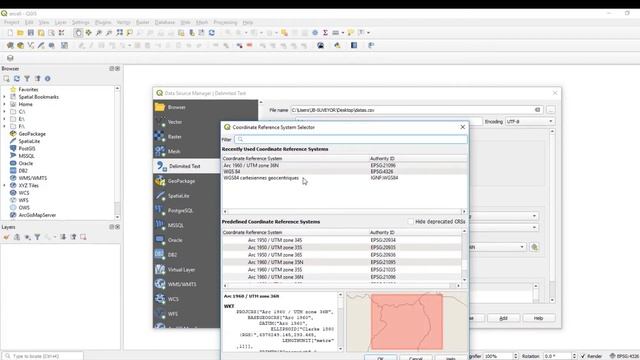
Task: Toggle Hide deprecated CRSs checkbox
Action: [410, 222]
